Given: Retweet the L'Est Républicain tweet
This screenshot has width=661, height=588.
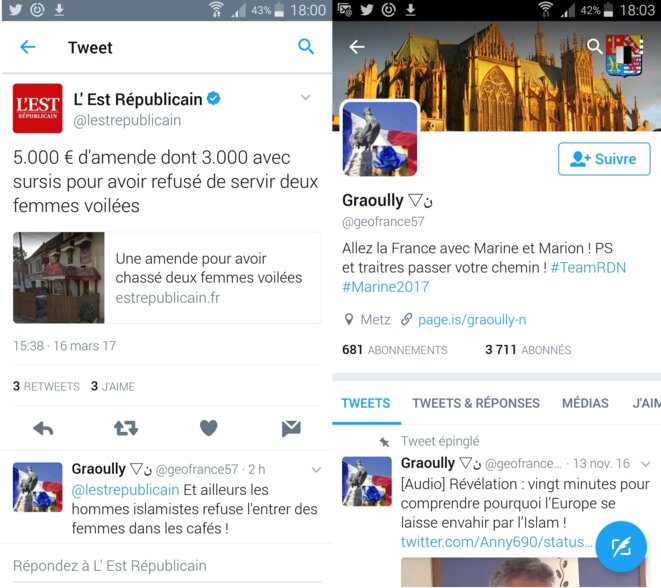Looking at the screenshot, I should point(126,428).
